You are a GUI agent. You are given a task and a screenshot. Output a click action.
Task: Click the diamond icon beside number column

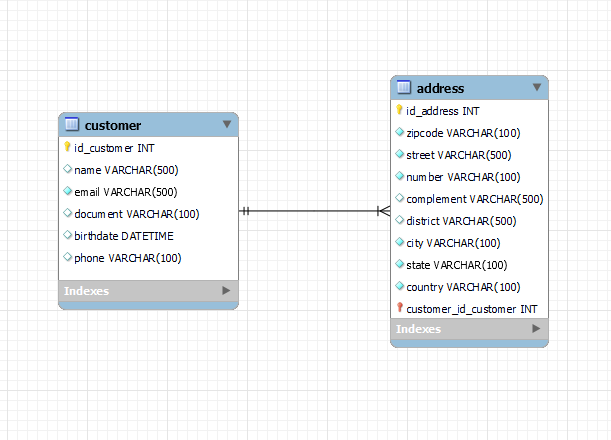coord(399,176)
